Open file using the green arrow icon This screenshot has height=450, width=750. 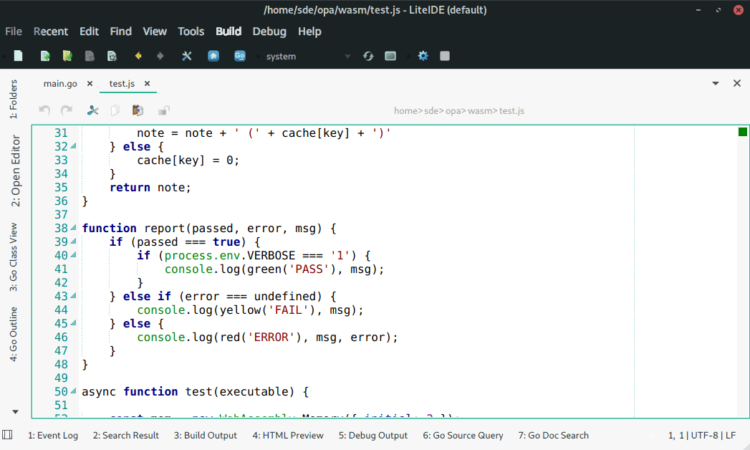[45, 56]
